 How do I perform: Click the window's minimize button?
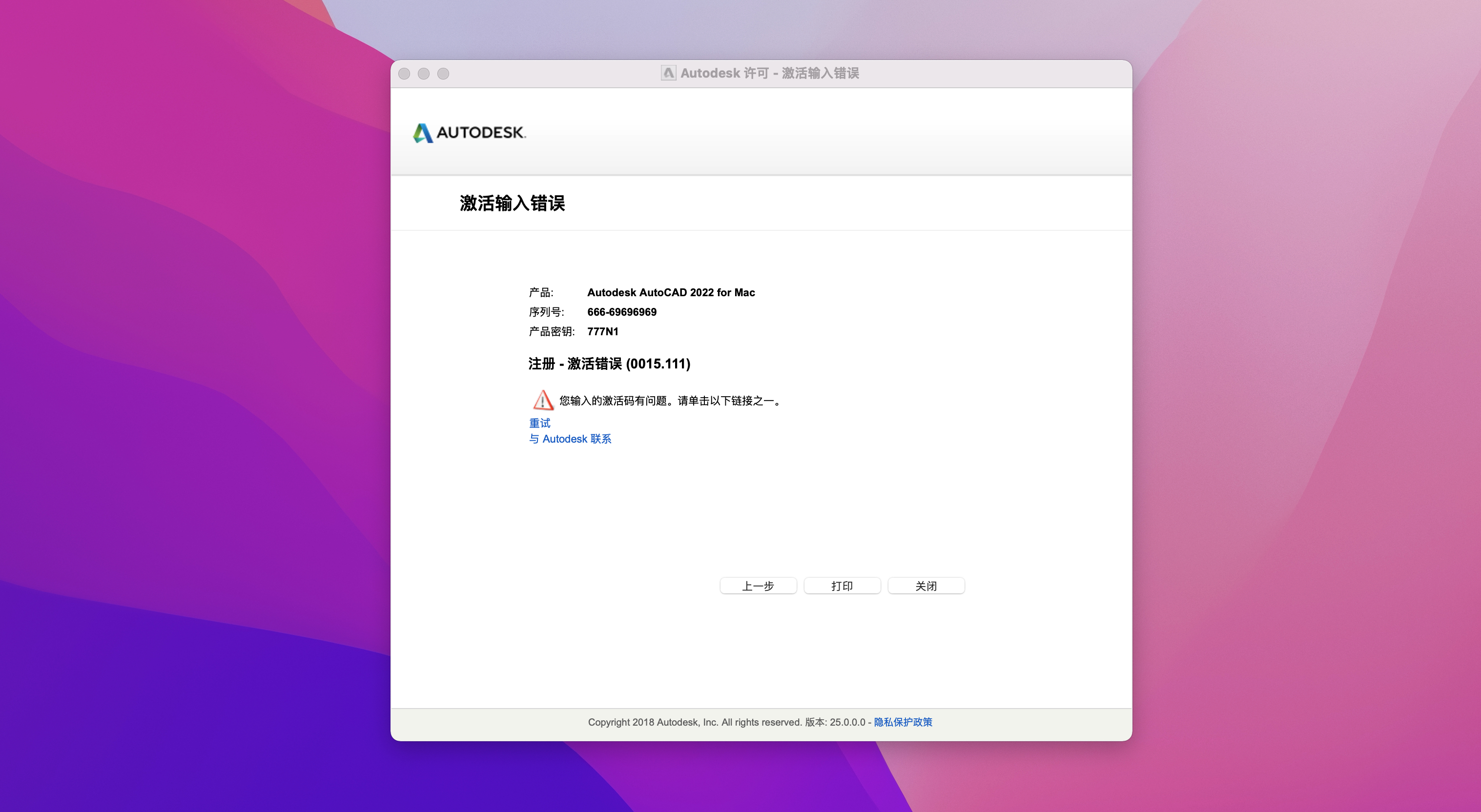424,74
